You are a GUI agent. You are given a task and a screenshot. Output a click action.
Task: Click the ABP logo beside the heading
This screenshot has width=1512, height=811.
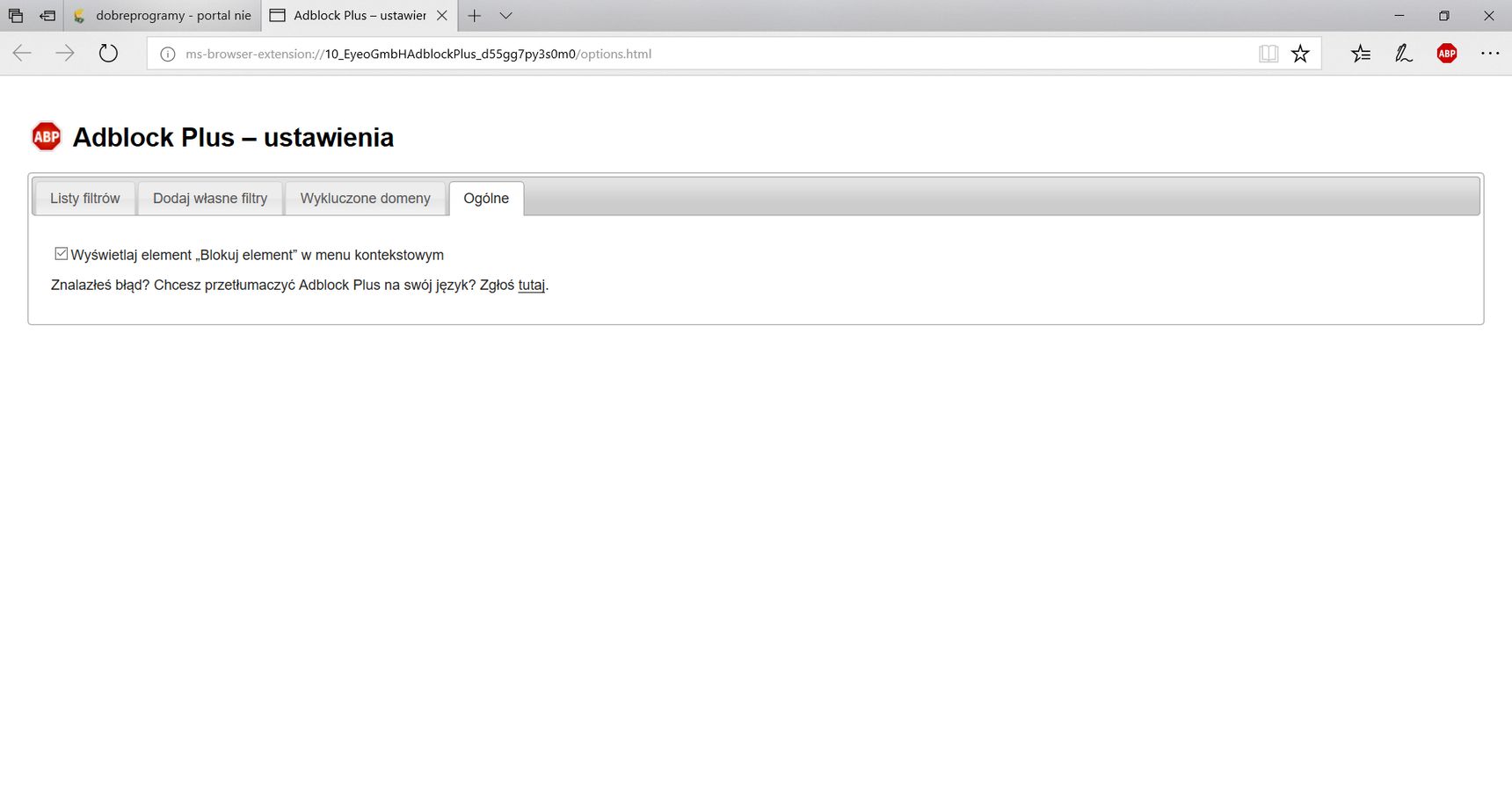(x=47, y=136)
